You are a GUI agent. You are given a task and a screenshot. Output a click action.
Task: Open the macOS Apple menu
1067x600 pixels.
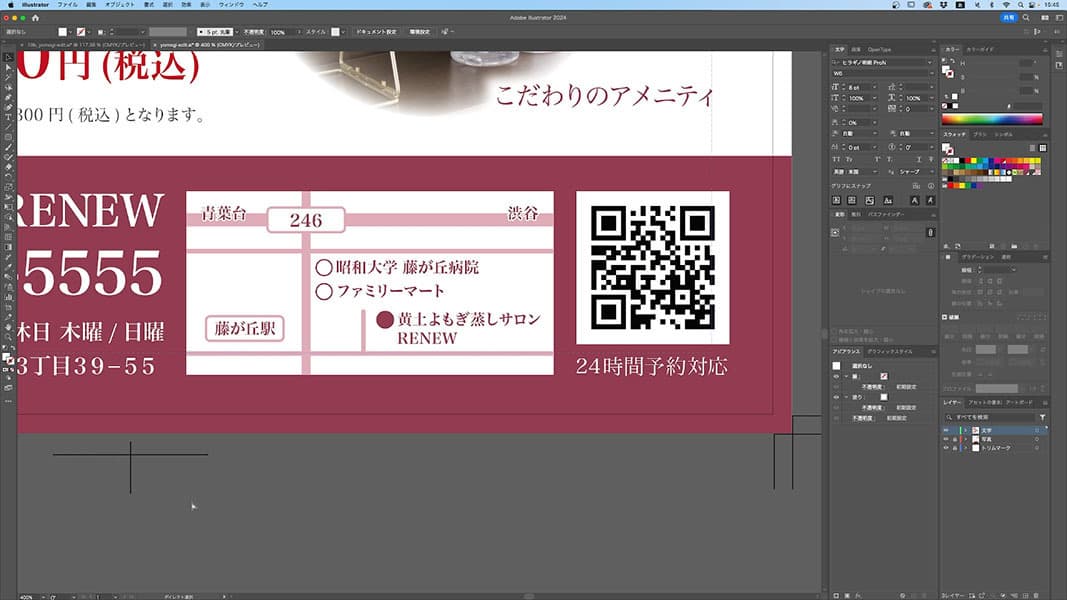coord(9,5)
